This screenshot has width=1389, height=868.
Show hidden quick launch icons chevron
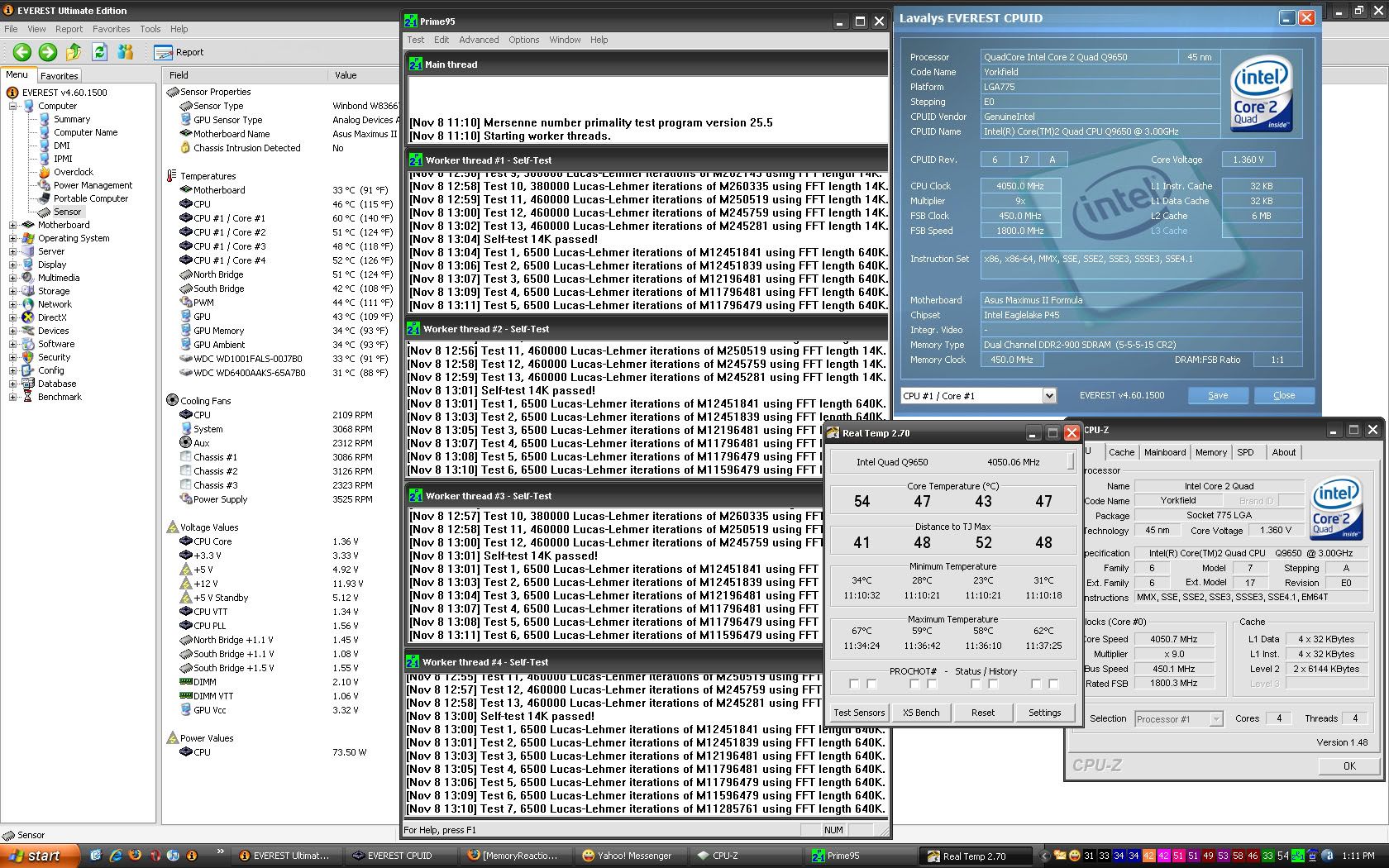[220, 851]
